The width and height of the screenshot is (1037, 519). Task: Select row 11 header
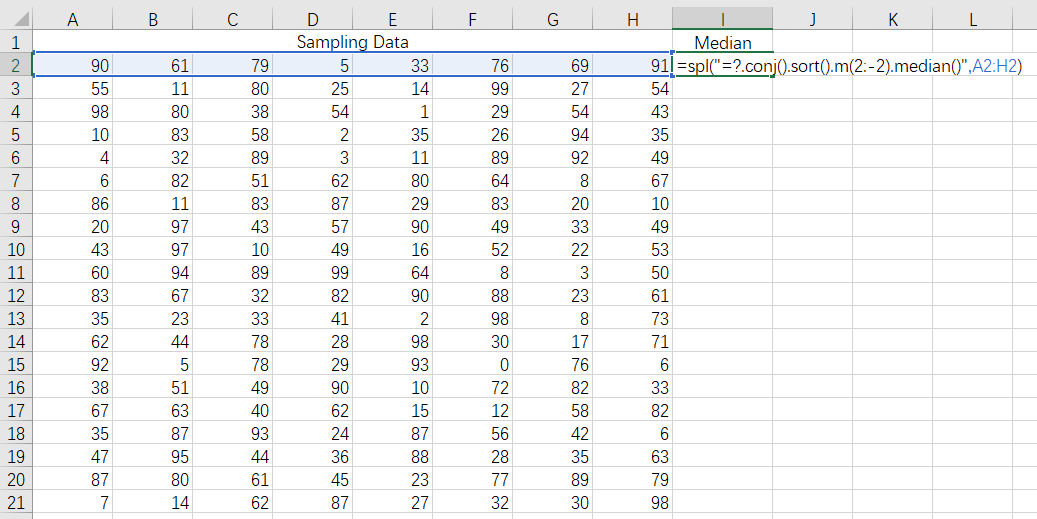pos(17,272)
